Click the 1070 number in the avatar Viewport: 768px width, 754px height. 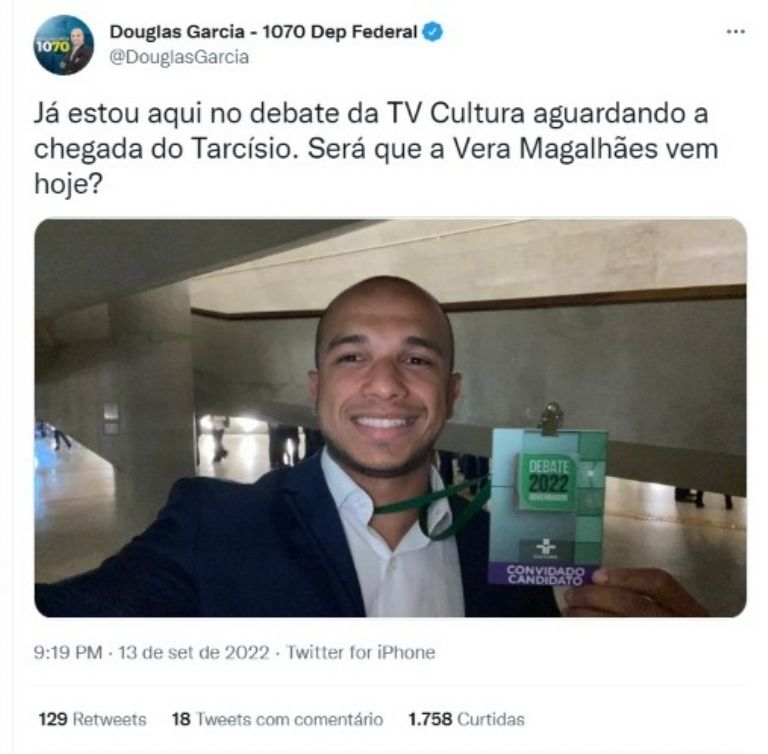point(52,47)
